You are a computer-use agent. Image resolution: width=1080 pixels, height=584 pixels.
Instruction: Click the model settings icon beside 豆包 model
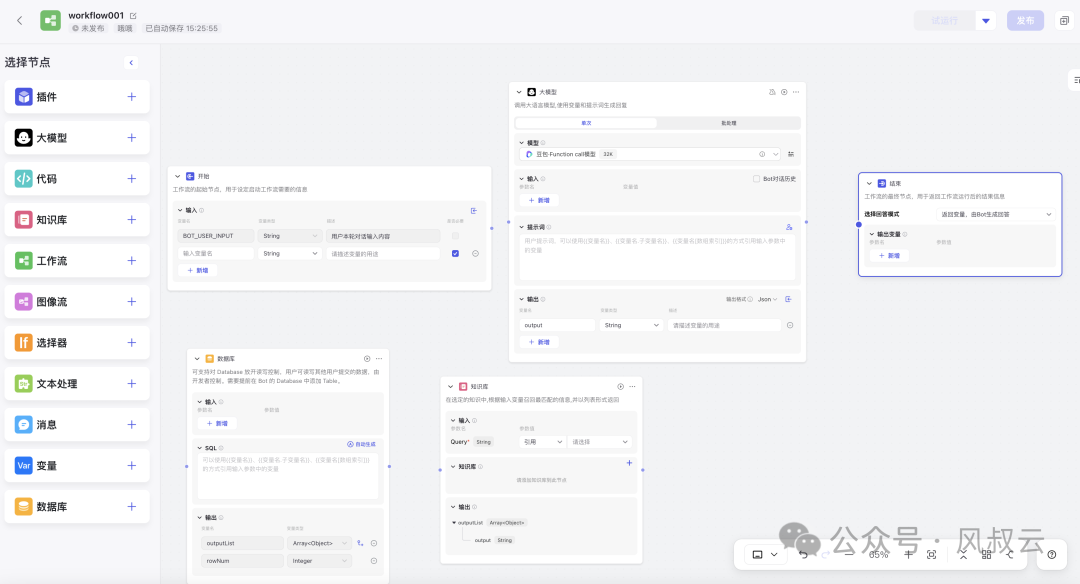tap(791, 154)
